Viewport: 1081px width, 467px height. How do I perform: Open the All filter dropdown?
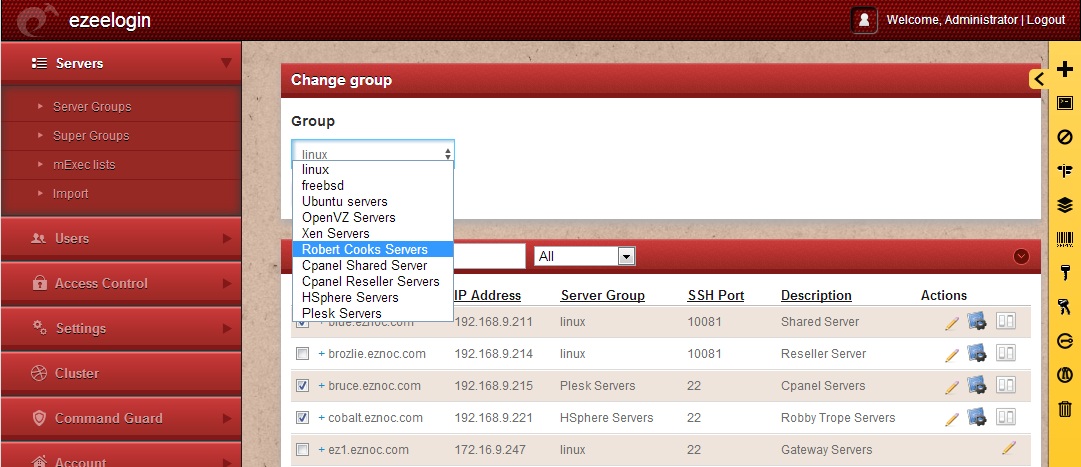coord(585,257)
